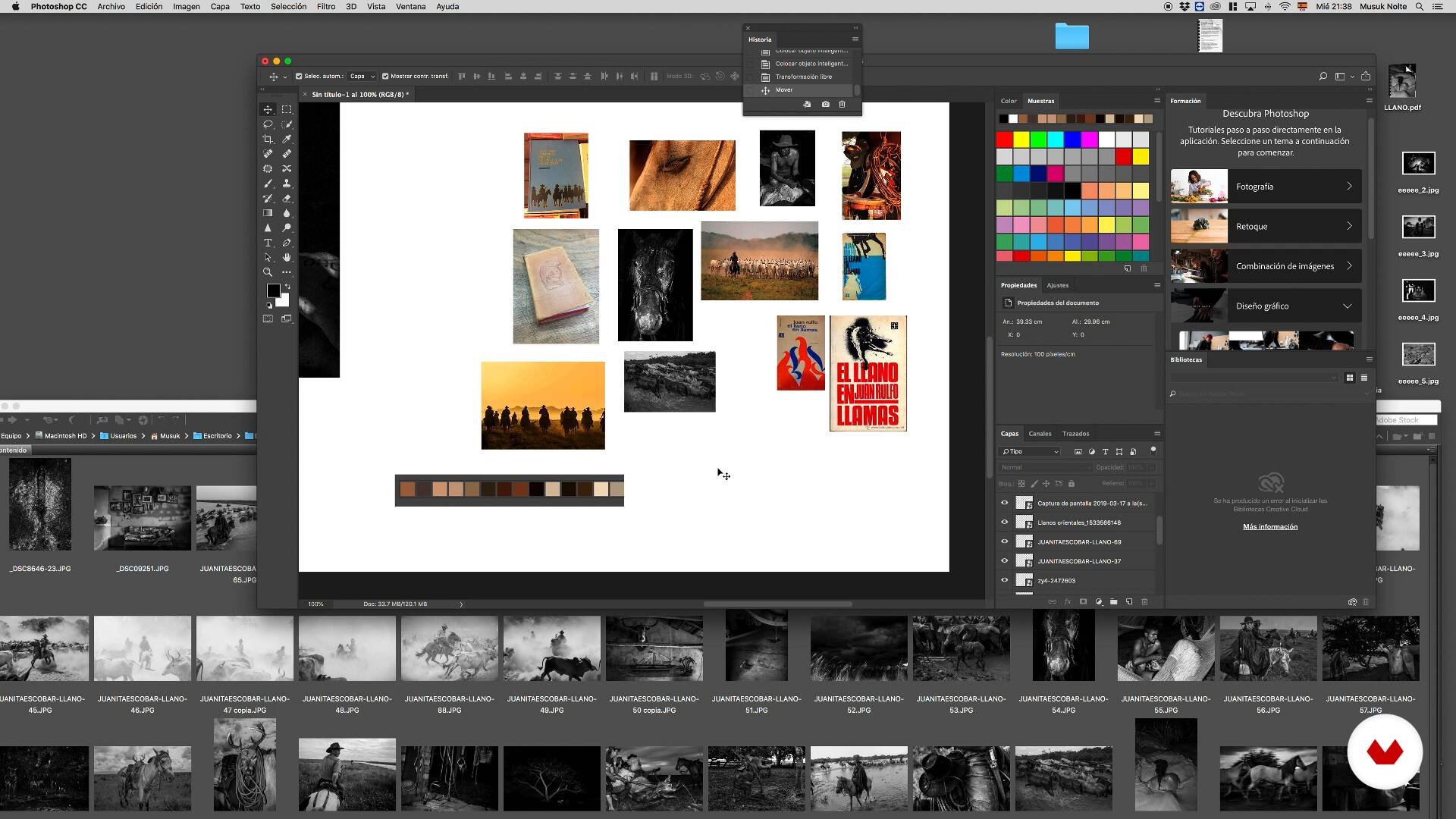Screen dimensions: 1456x819
Task: Pick the red swatch in Muestras
Action: click(x=1004, y=140)
